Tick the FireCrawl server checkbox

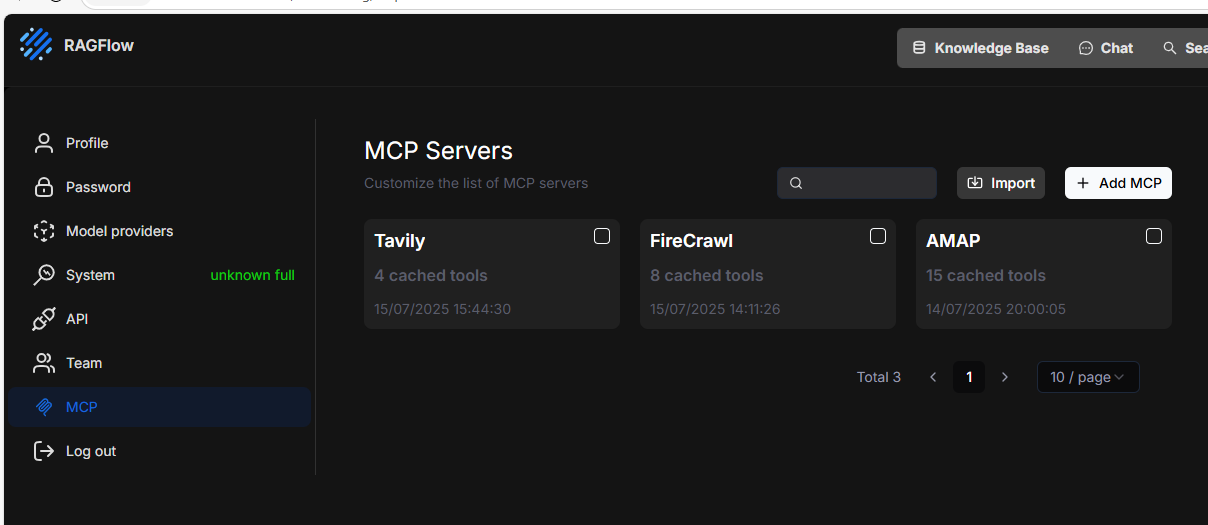click(878, 236)
